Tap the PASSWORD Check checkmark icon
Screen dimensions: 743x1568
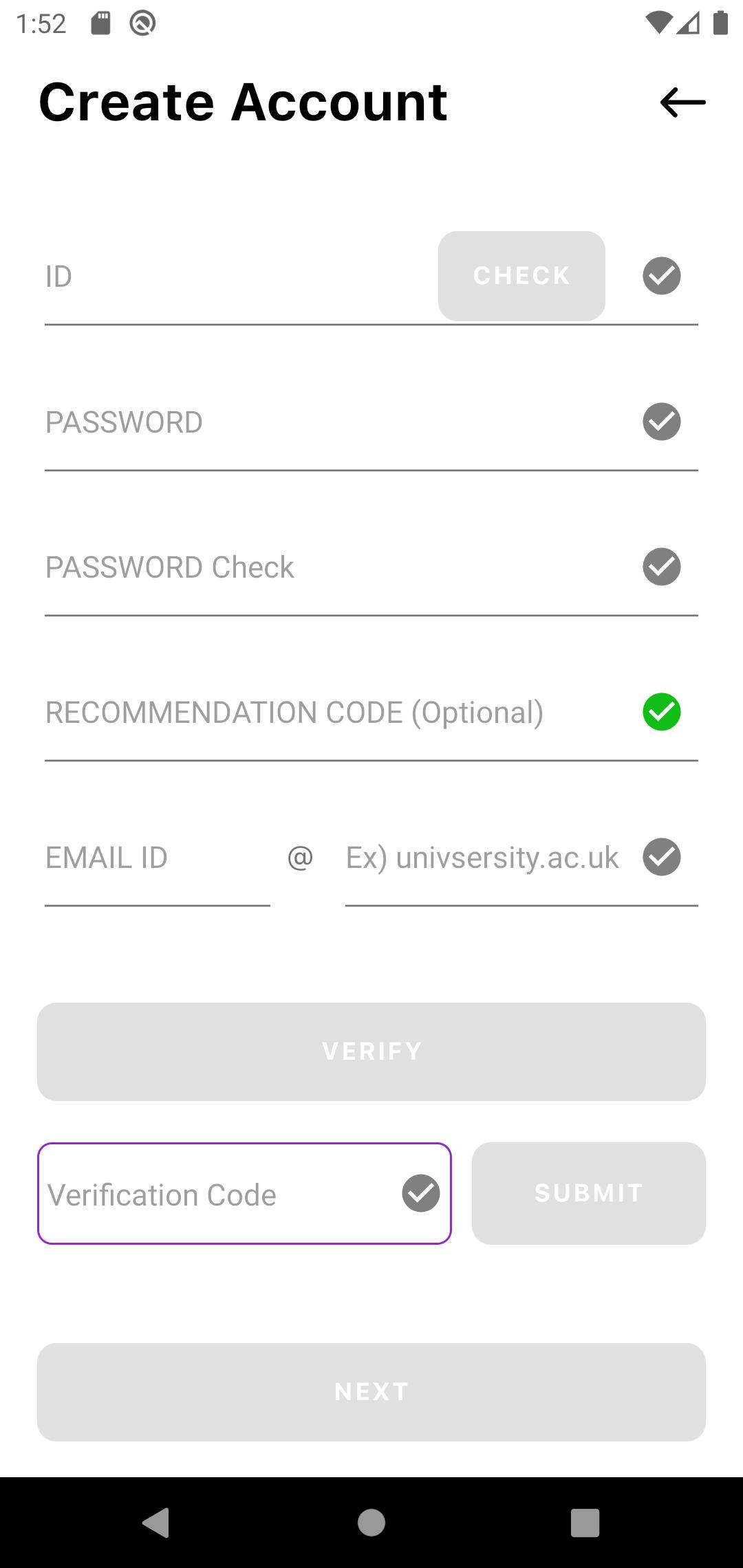click(662, 567)
